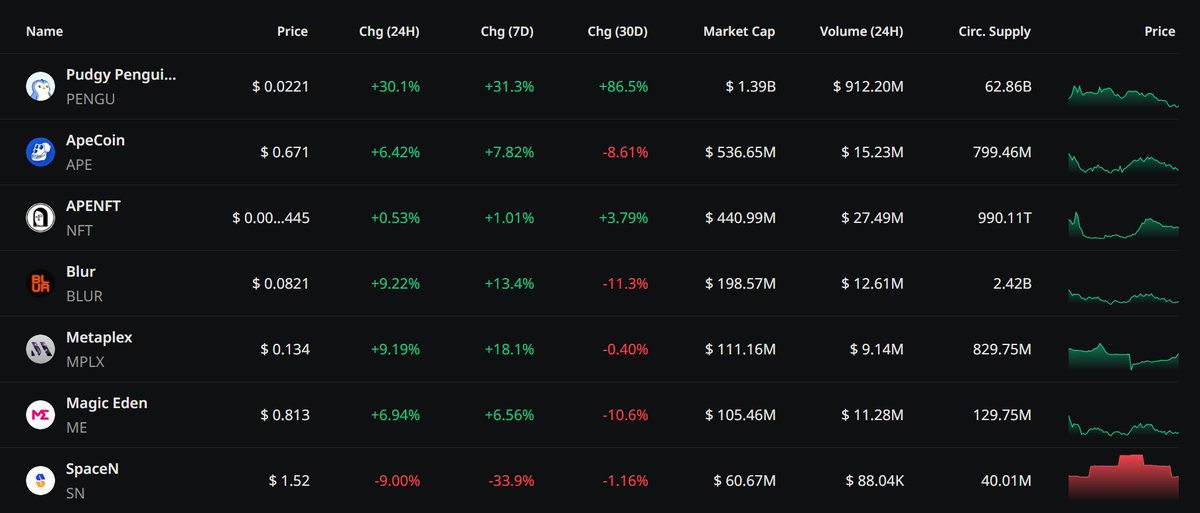Click the Pudgy Penguins coin icon
Viewport: 1200px width, 513px height.
click(x=39, y=86)
